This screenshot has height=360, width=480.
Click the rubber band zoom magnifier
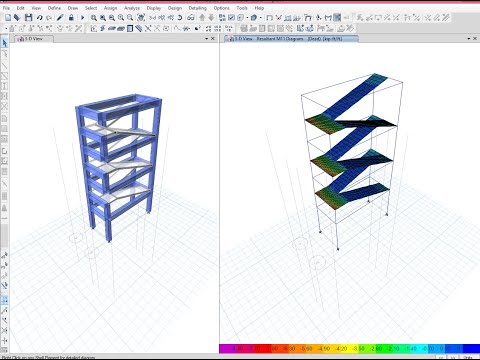pos(94,18)
